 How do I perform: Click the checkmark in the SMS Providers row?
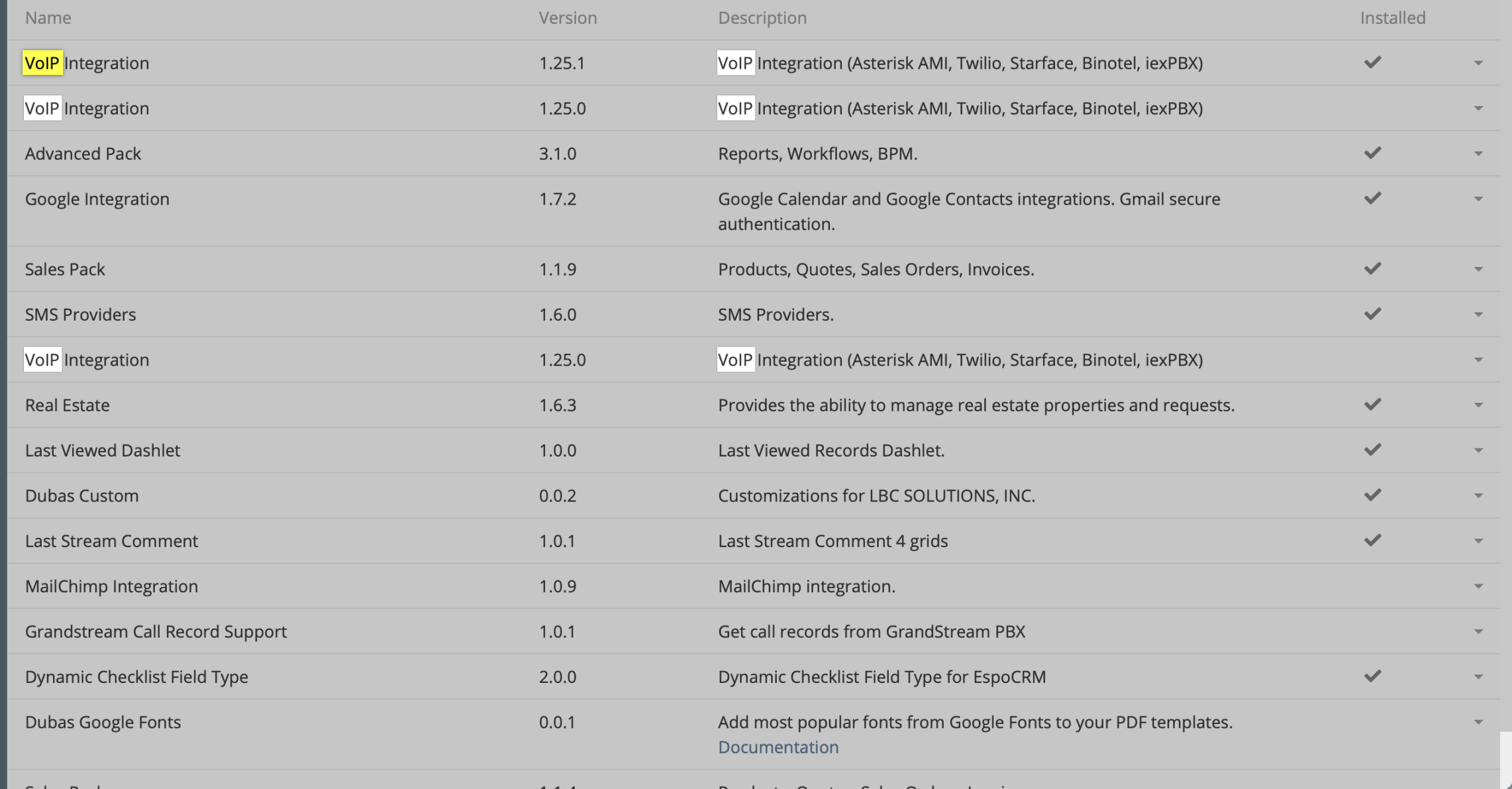pyautogui.click(x=1372, y=313)
